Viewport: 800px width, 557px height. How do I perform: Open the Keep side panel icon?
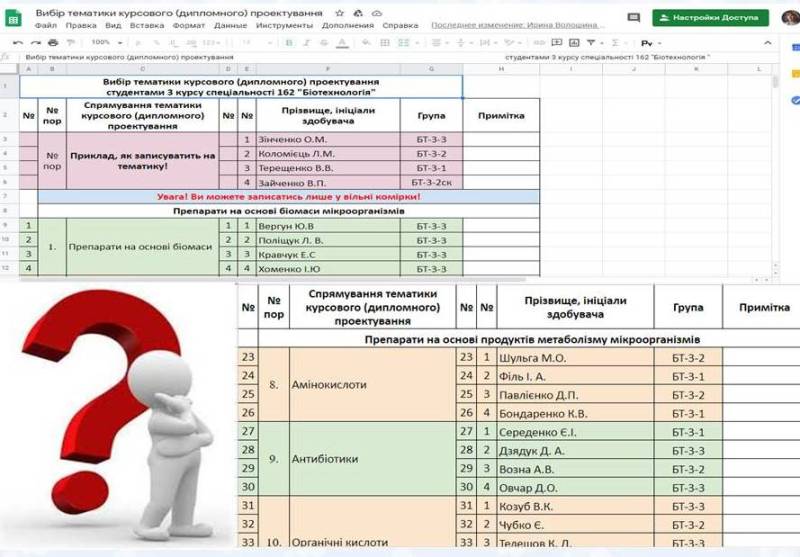795,74
